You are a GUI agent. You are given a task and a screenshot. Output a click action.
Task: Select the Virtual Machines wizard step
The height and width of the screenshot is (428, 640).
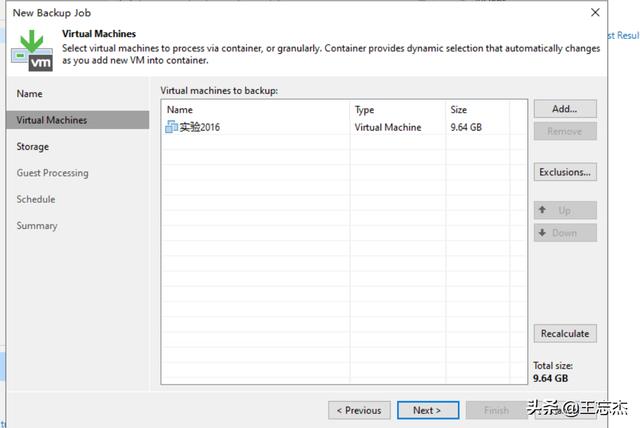(x=78, y=120)
